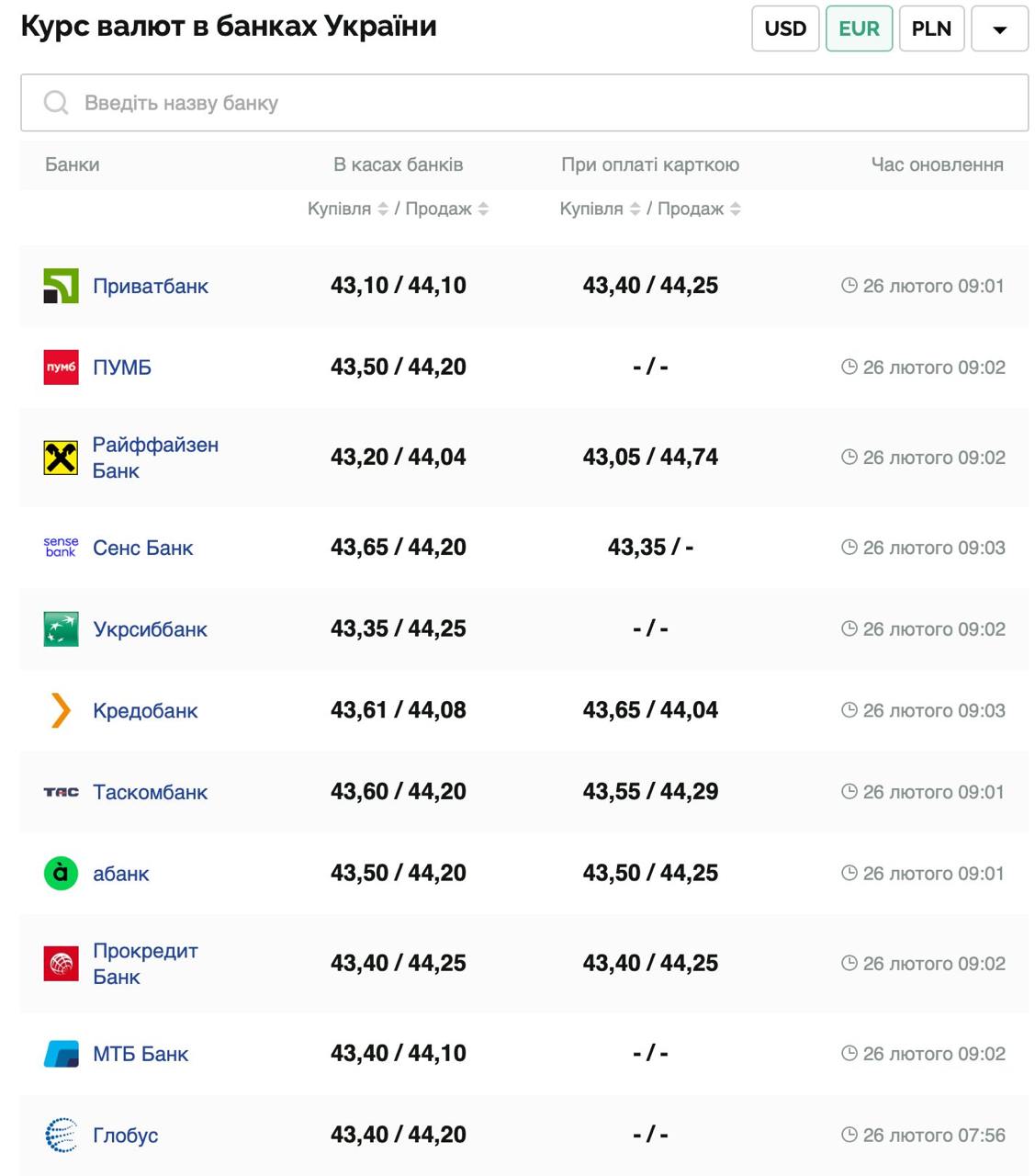Focus the bank name search field
Viewport: 1035px width, 1176px height.
(x=523, y=103)
